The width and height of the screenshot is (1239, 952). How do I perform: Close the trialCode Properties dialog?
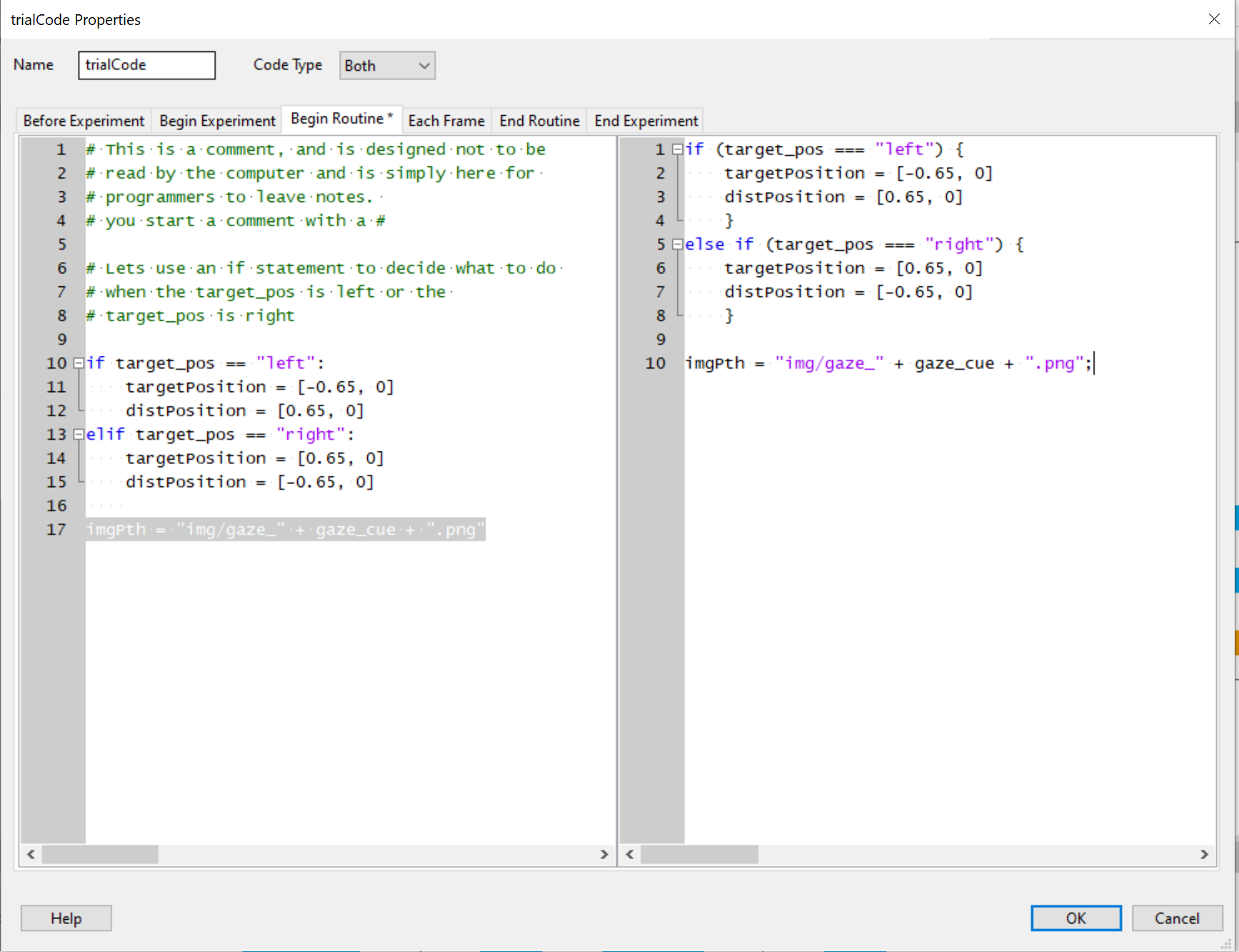pos(1214,19)
